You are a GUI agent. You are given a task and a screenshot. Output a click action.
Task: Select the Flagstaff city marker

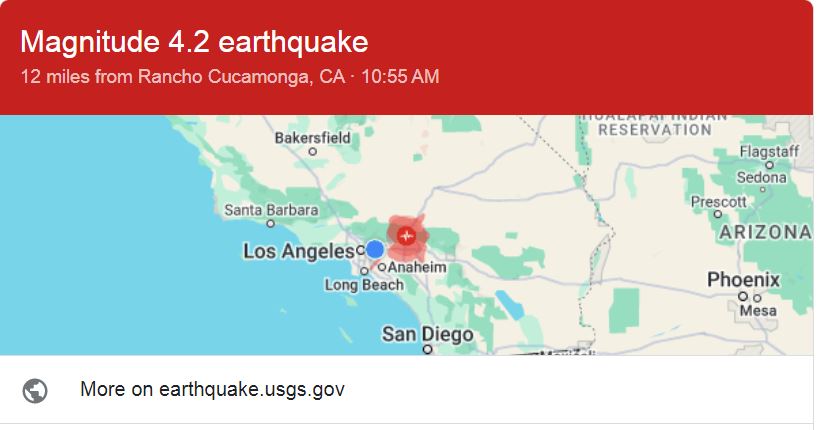(x=769, y=165)
